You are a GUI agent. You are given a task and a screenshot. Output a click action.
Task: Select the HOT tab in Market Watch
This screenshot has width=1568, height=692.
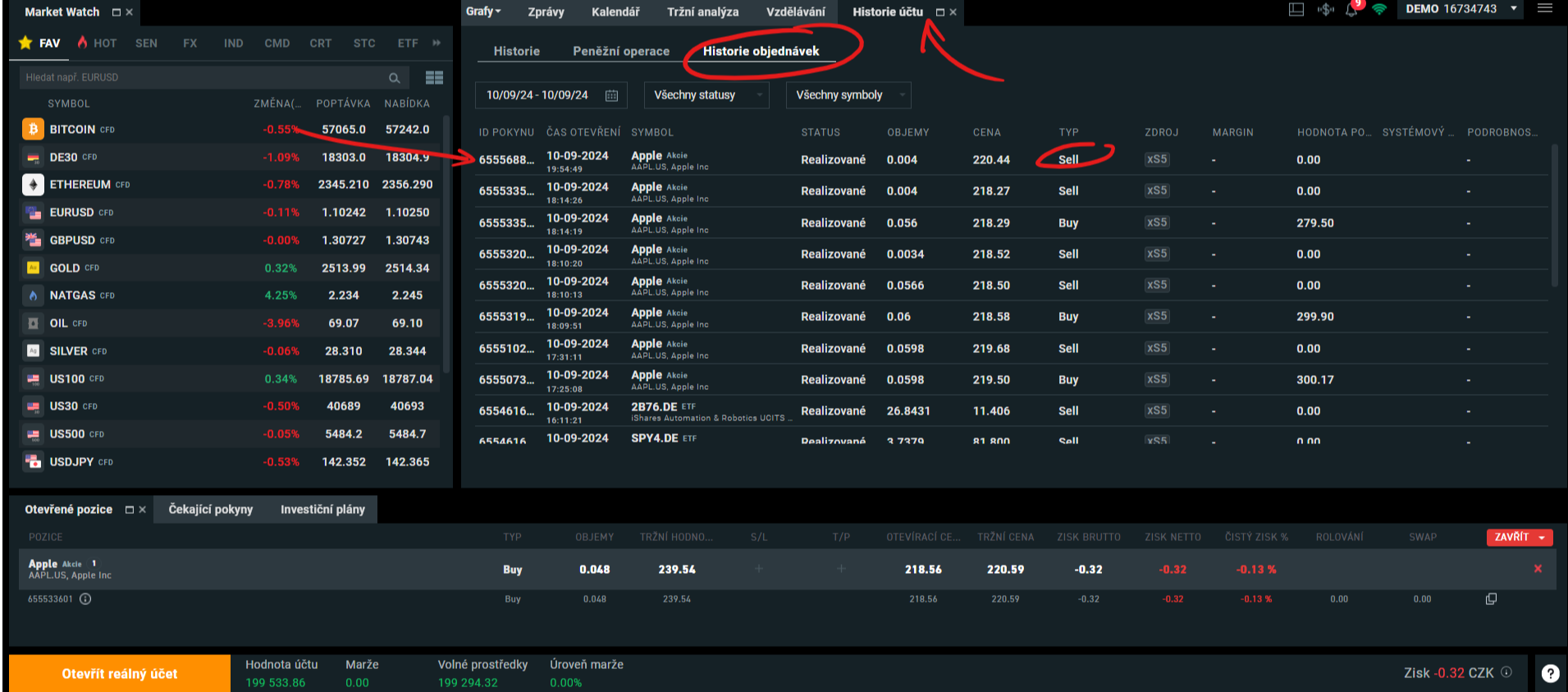98,43
